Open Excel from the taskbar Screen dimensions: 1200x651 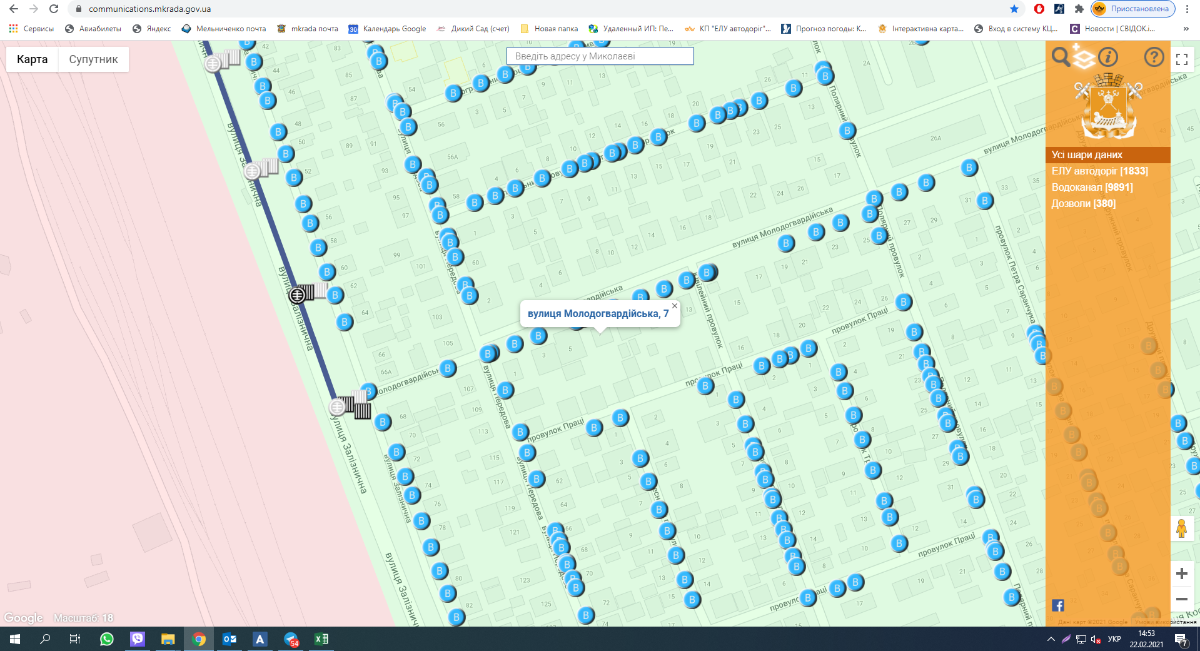(321, 639)
